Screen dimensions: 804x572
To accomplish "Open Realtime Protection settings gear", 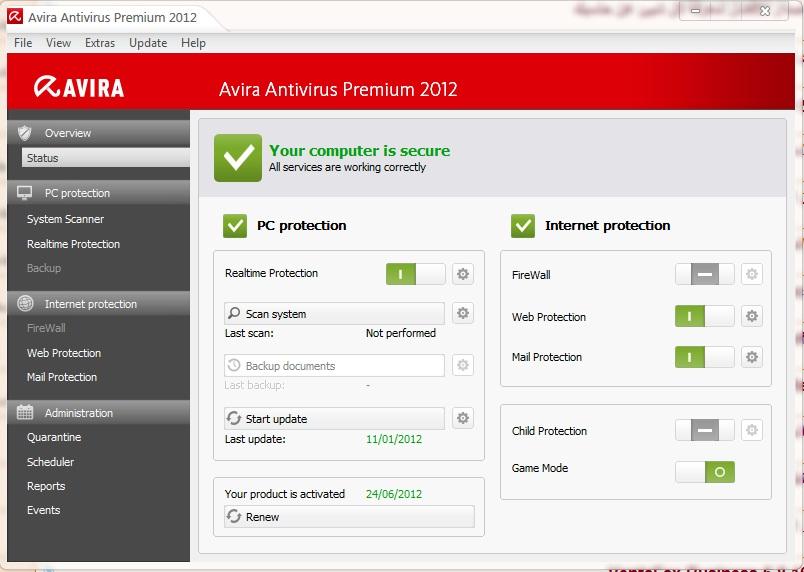I will [x=462, y=274].
